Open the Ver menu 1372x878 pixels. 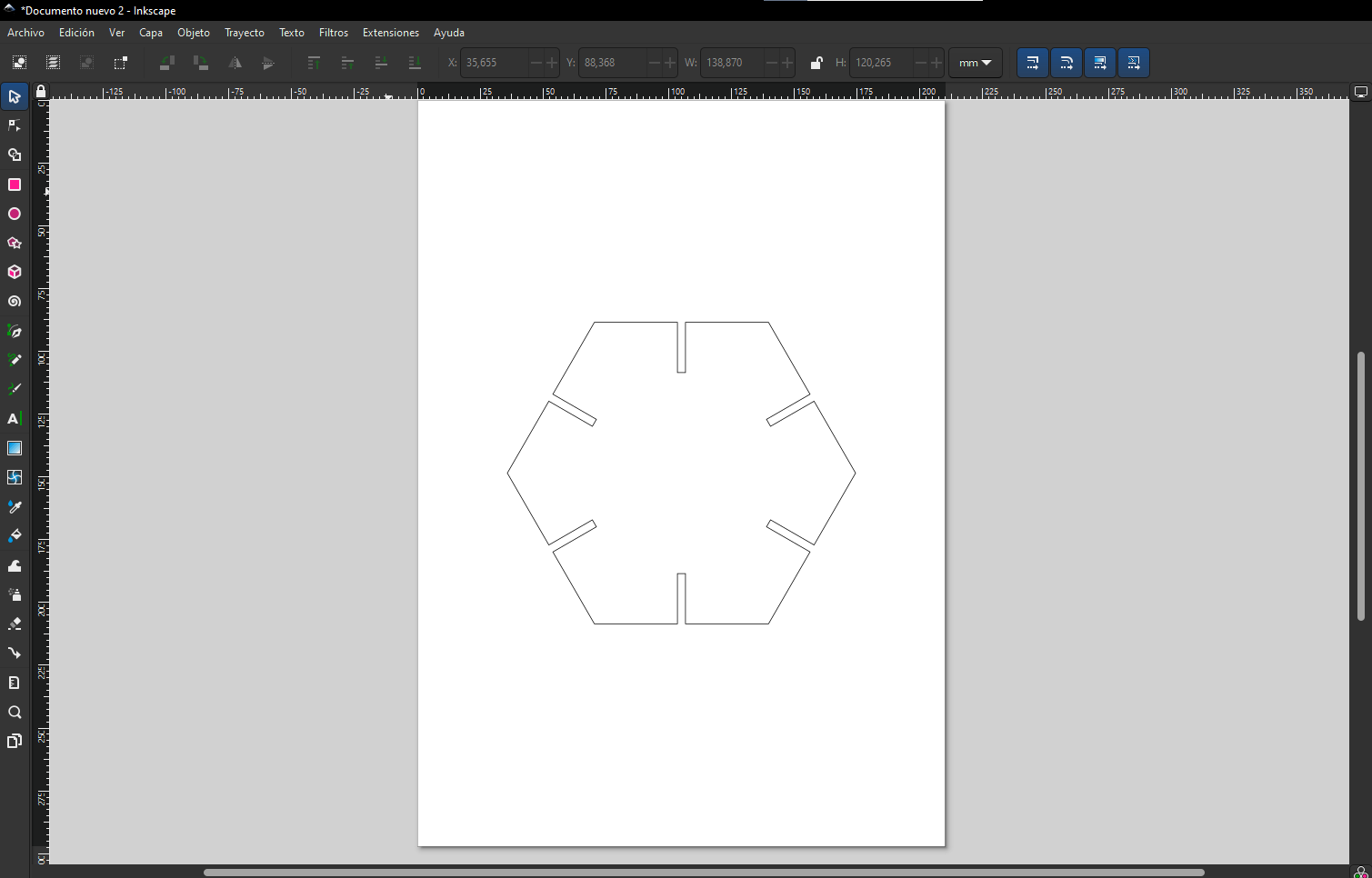click(x=116, y=33)
